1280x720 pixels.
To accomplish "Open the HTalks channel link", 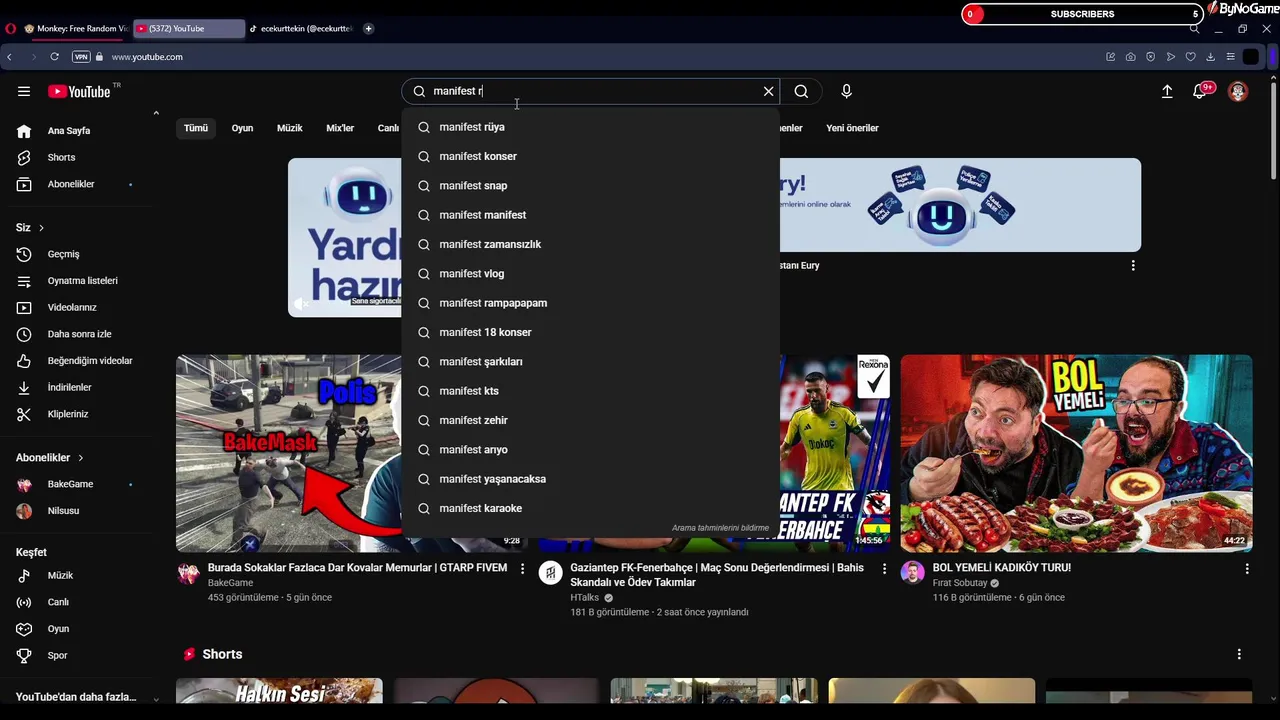I will pyautogui.click(x=585, y=598).
